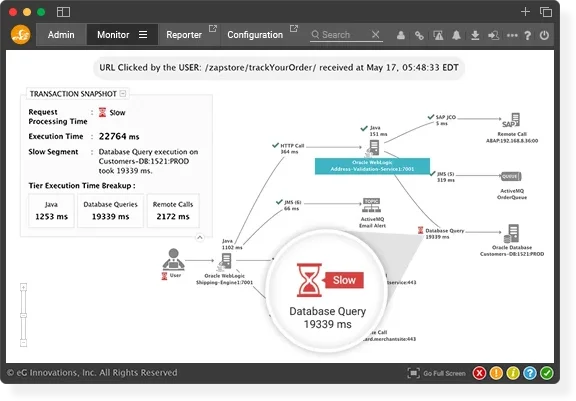576x401 pixels.
Task: Click Go Full Screen
Action: point(437,373)
